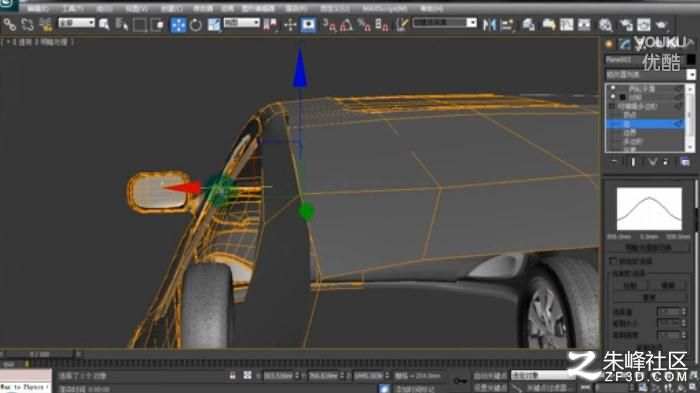Open the Mirror tool in the toolbar
This screenshot has height=393, width=700.
coord(489,25)
